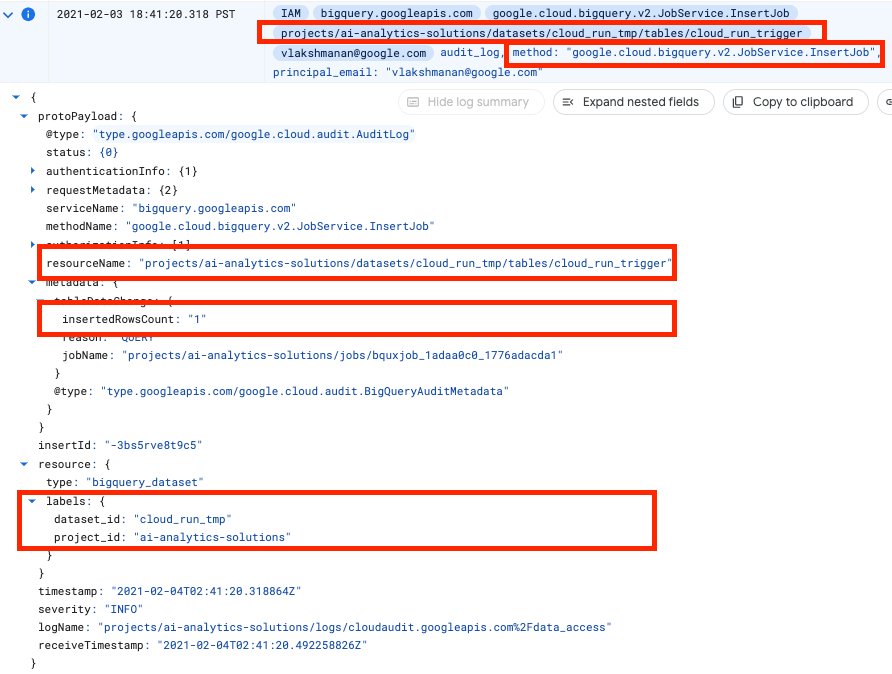Image resolution: width=892 pixels, height=674 pixels.
Task: Click the type value "bigquery_dataset"
Action: [x=144, y=482]
